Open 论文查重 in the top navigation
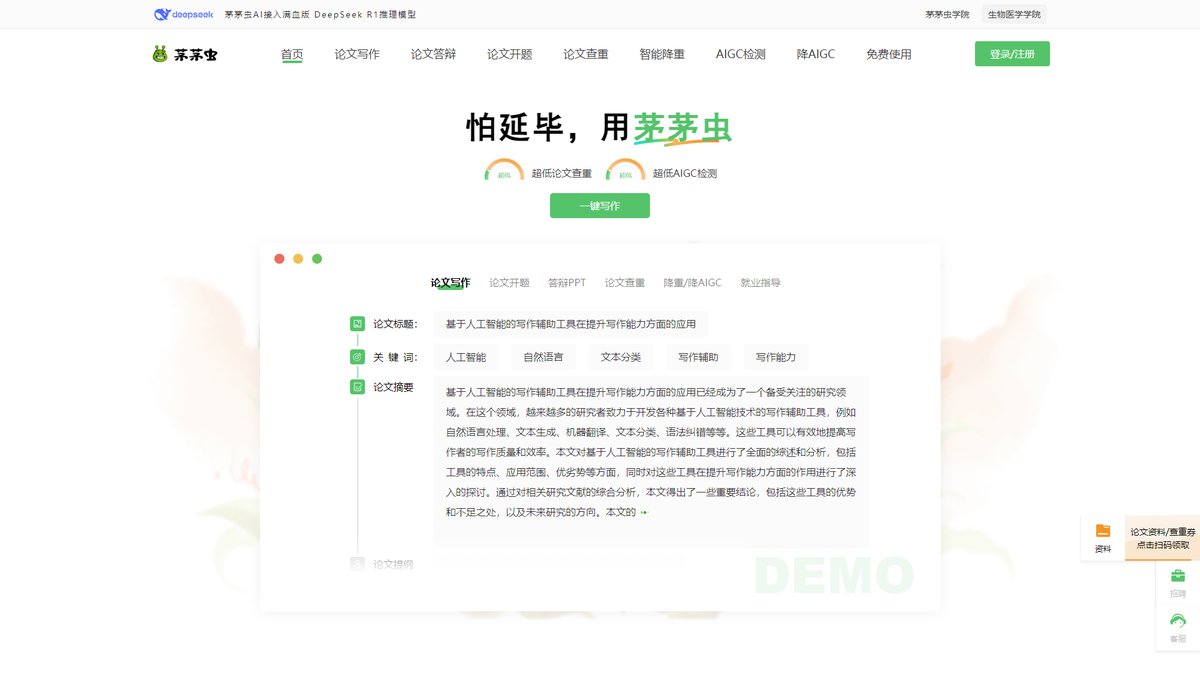Viewport: 1200px width, 675px height. (585, 54)
